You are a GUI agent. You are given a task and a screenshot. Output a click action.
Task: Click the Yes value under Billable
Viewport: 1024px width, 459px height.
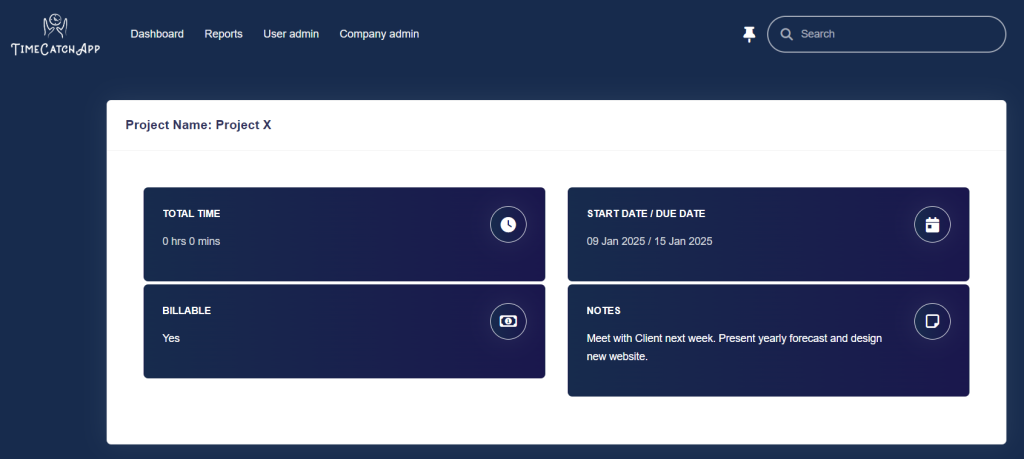(x=171, y=338)
